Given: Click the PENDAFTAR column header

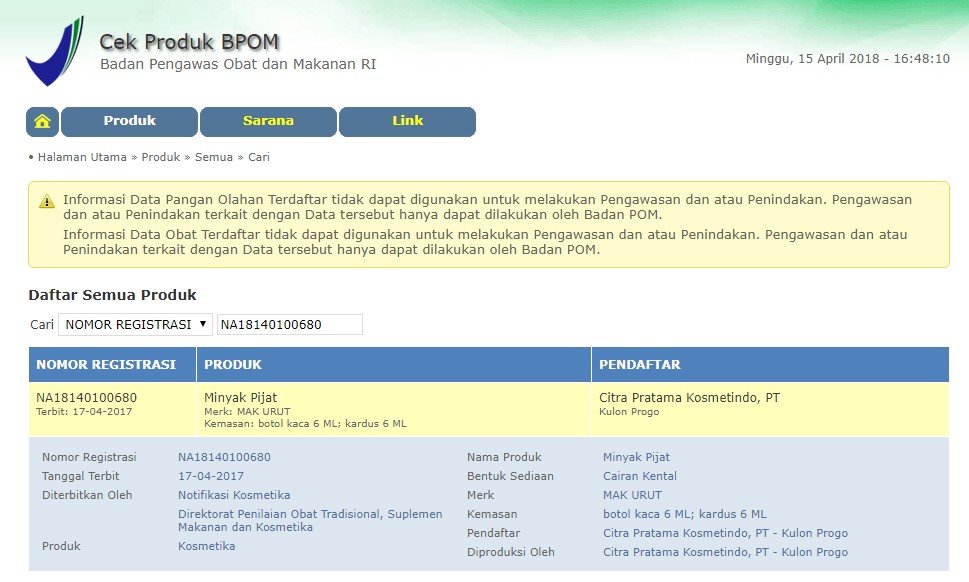Looking at the screenshot, I should (770, 365).
